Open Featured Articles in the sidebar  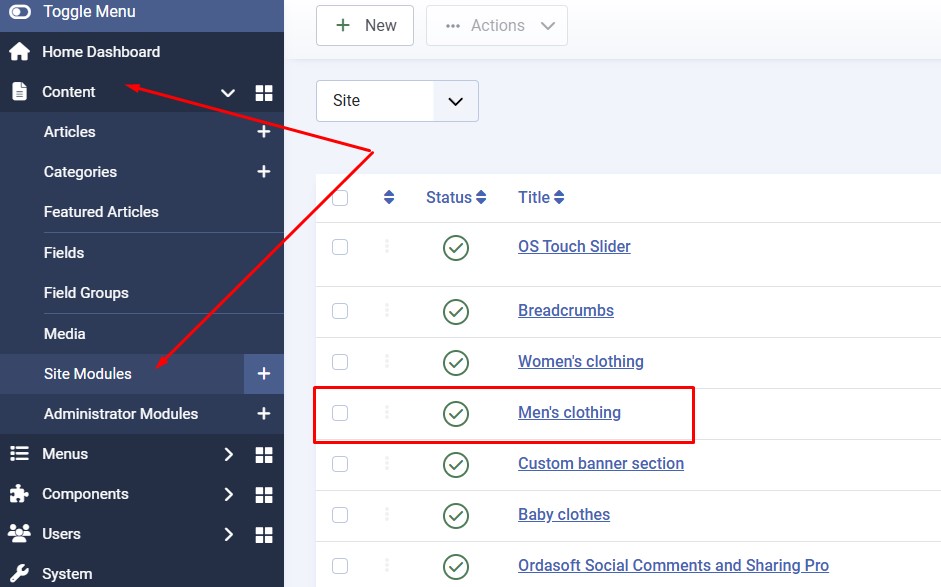[101, 212]
